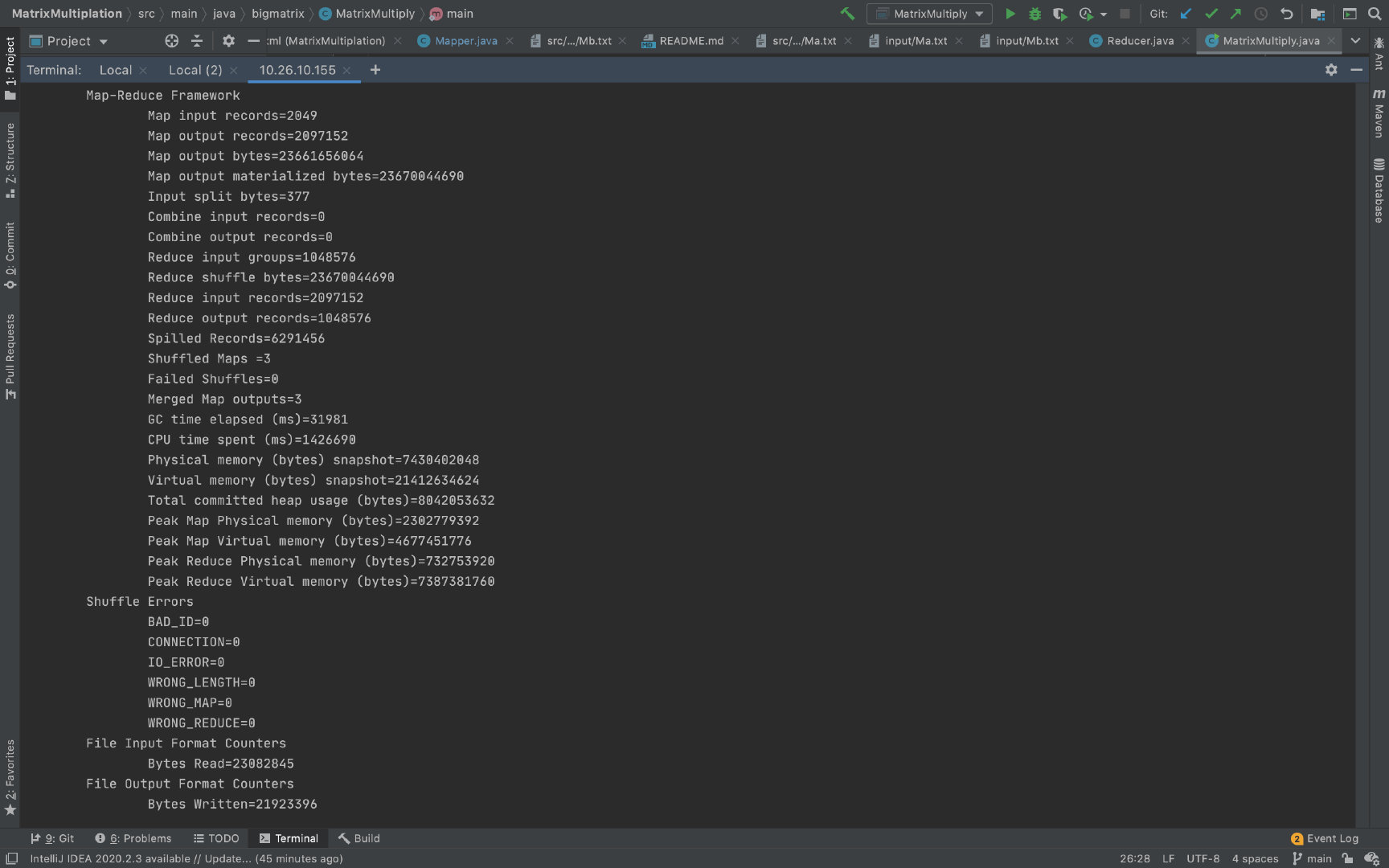Screen dimensions: 1389x868
Task: Commit changes with Git checkmark icon
Action: point(1211,14)
